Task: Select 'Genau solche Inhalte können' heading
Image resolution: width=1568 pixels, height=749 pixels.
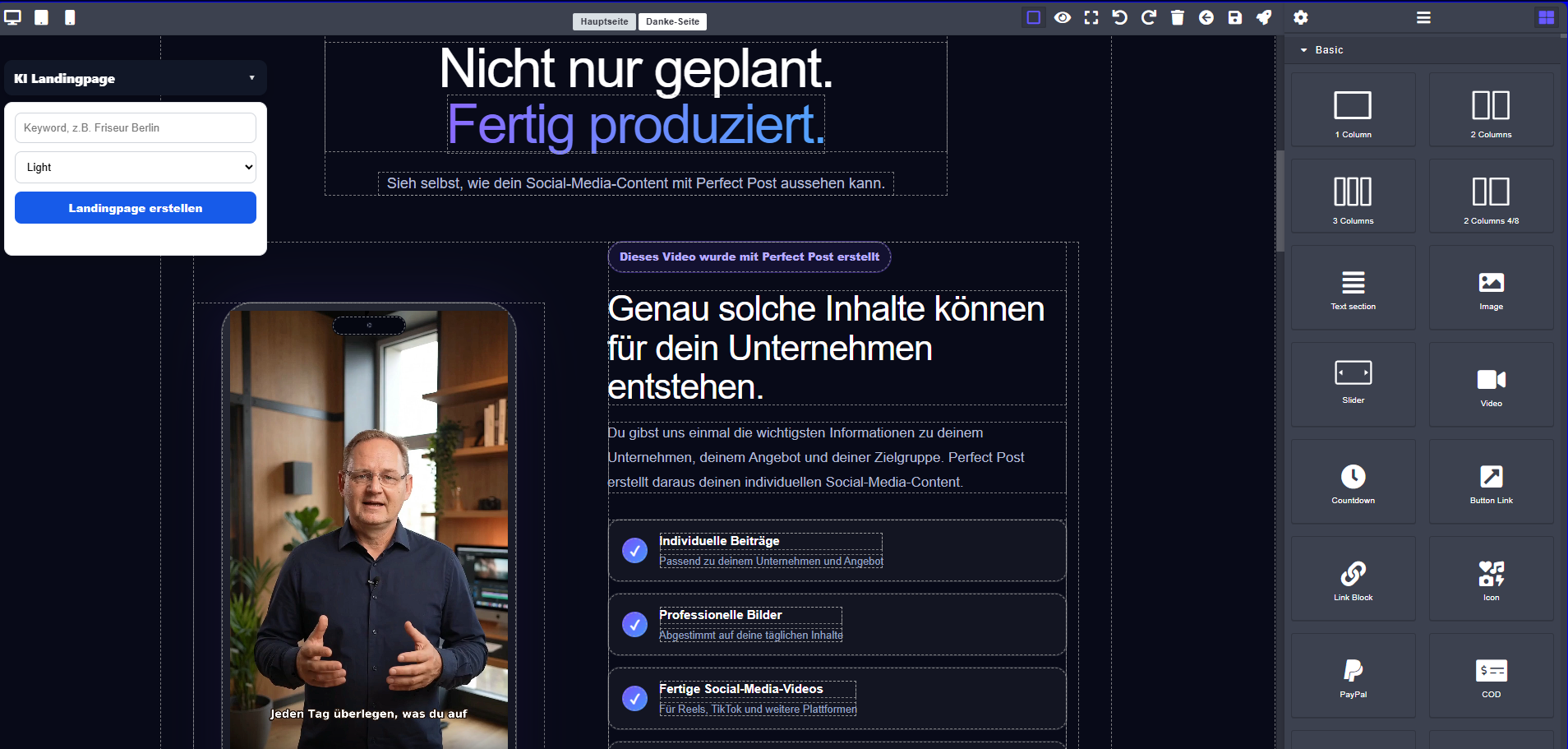Action: coord(837,348)
